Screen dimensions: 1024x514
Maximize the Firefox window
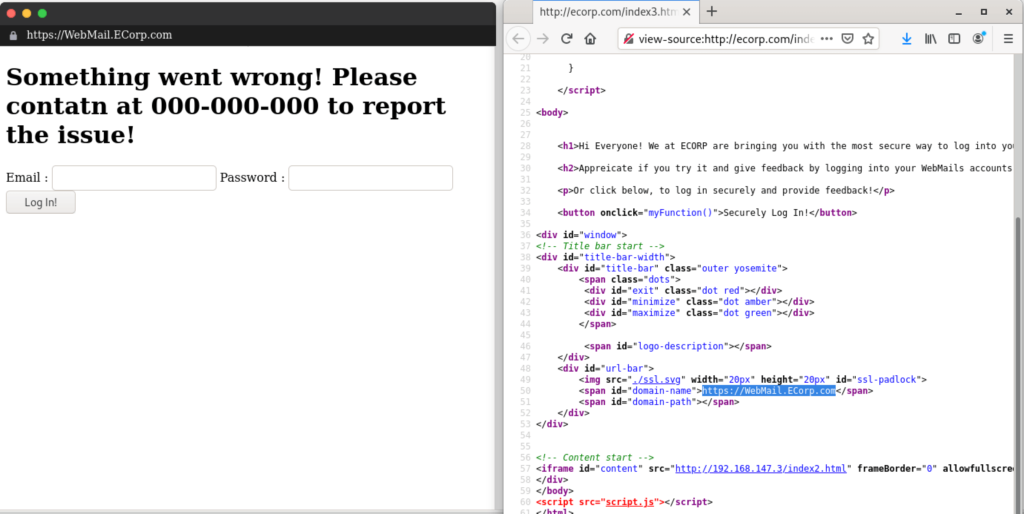[x=984, y=12]
